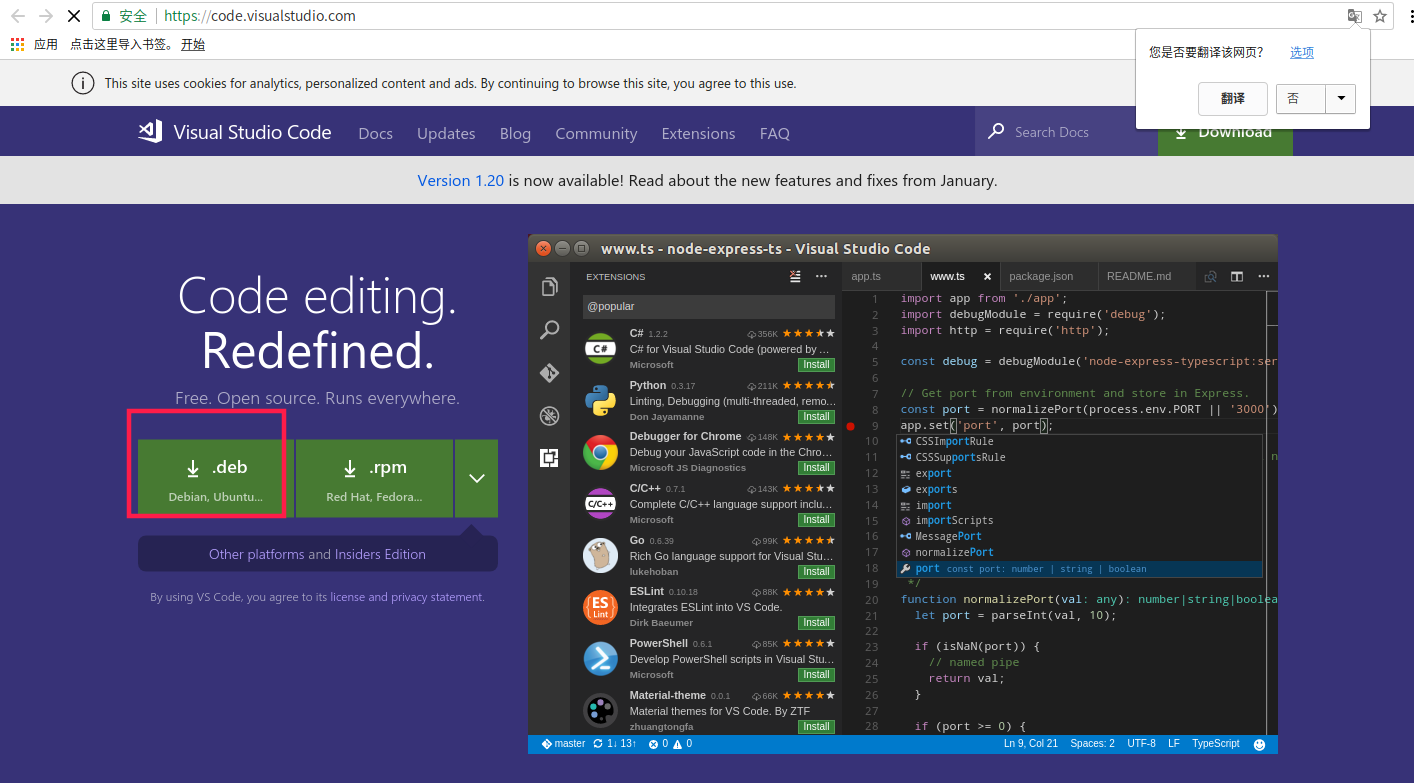
Task: Open the Docs menu item
Action: point(375,133)
